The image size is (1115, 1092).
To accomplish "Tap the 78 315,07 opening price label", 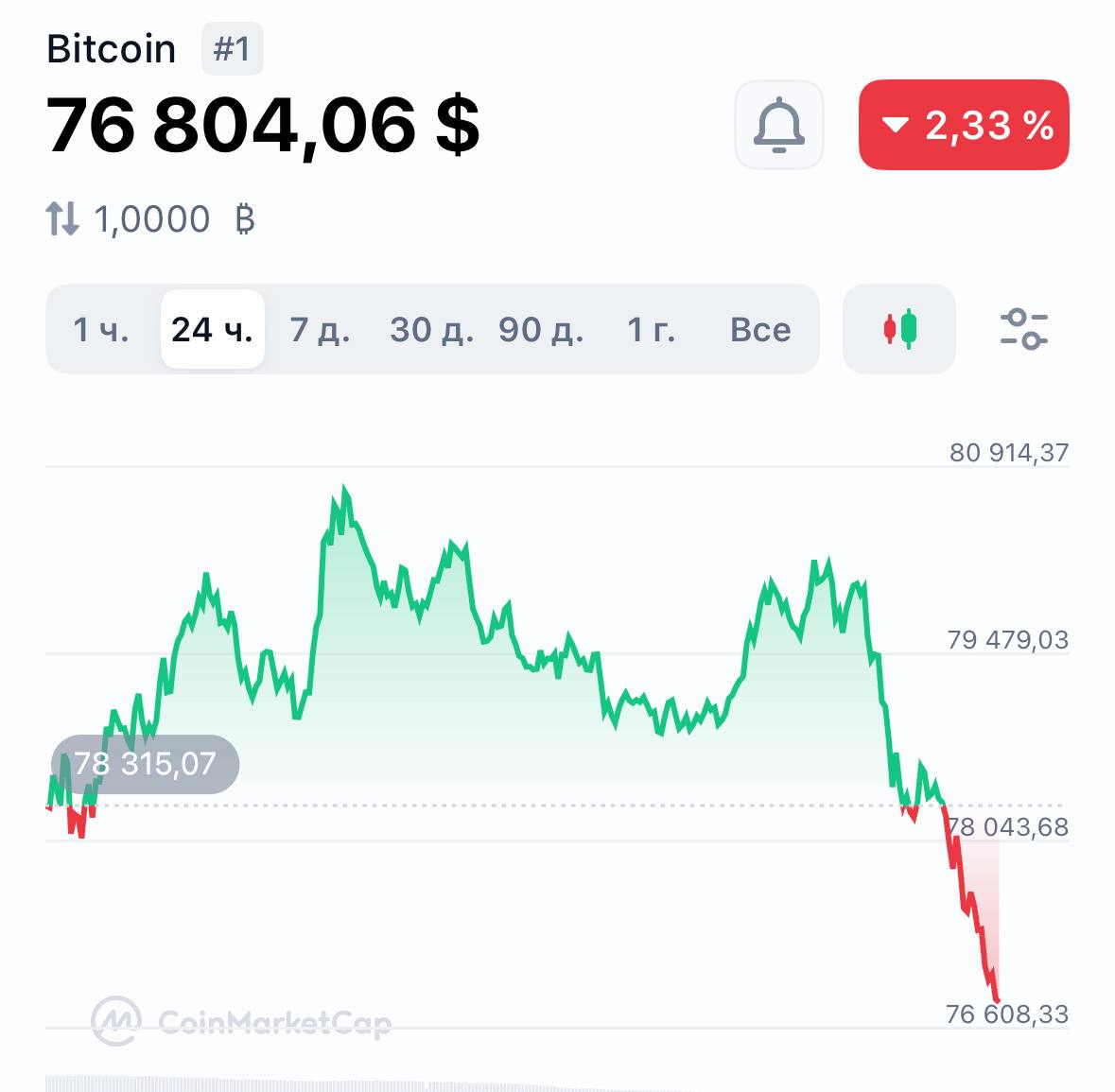I will 145,764.
